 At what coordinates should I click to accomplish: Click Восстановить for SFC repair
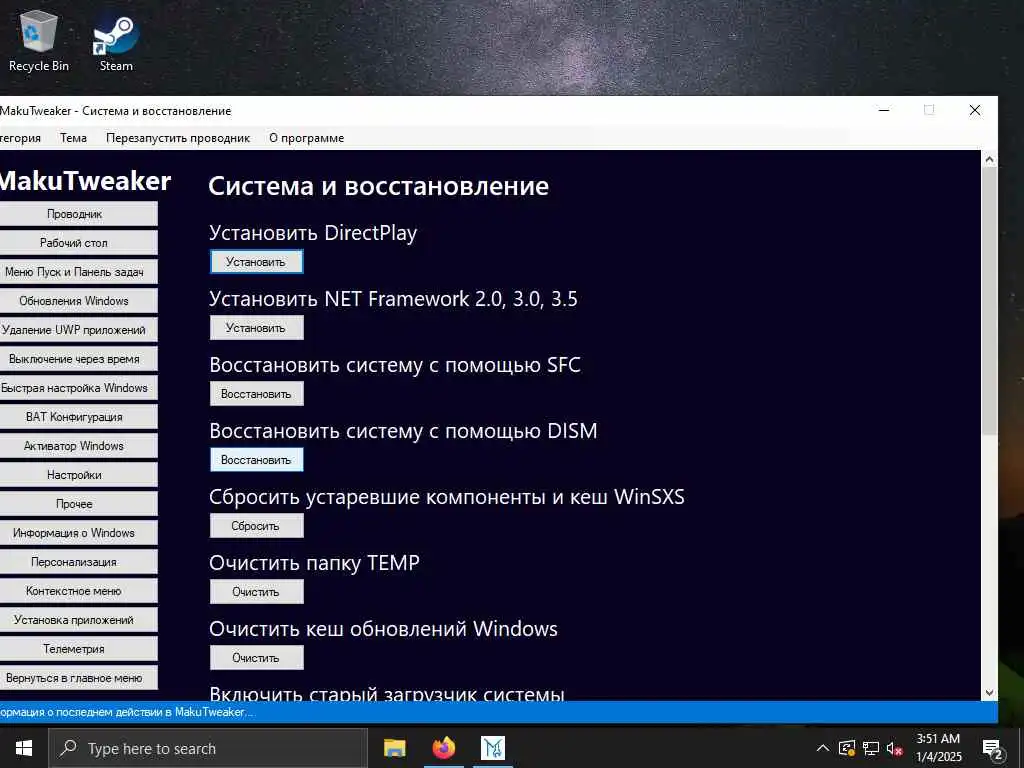(x=256, y=394)
